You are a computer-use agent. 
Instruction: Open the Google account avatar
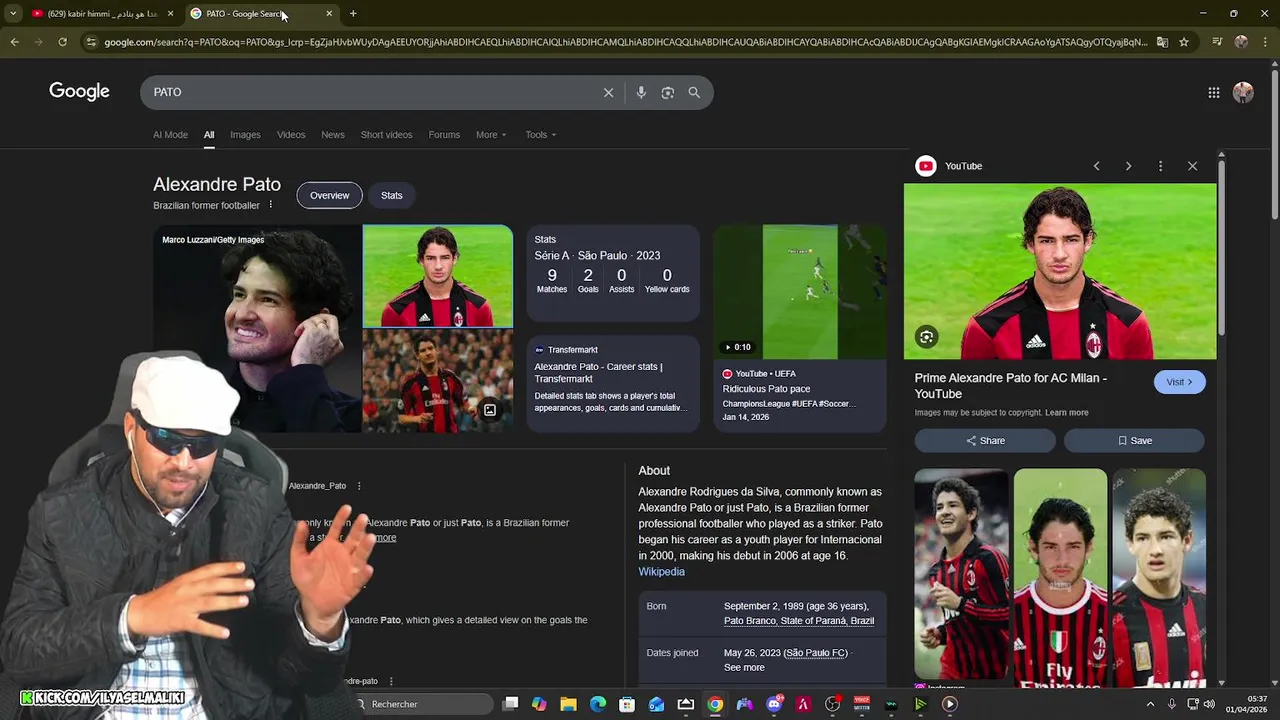[1243, 92]
